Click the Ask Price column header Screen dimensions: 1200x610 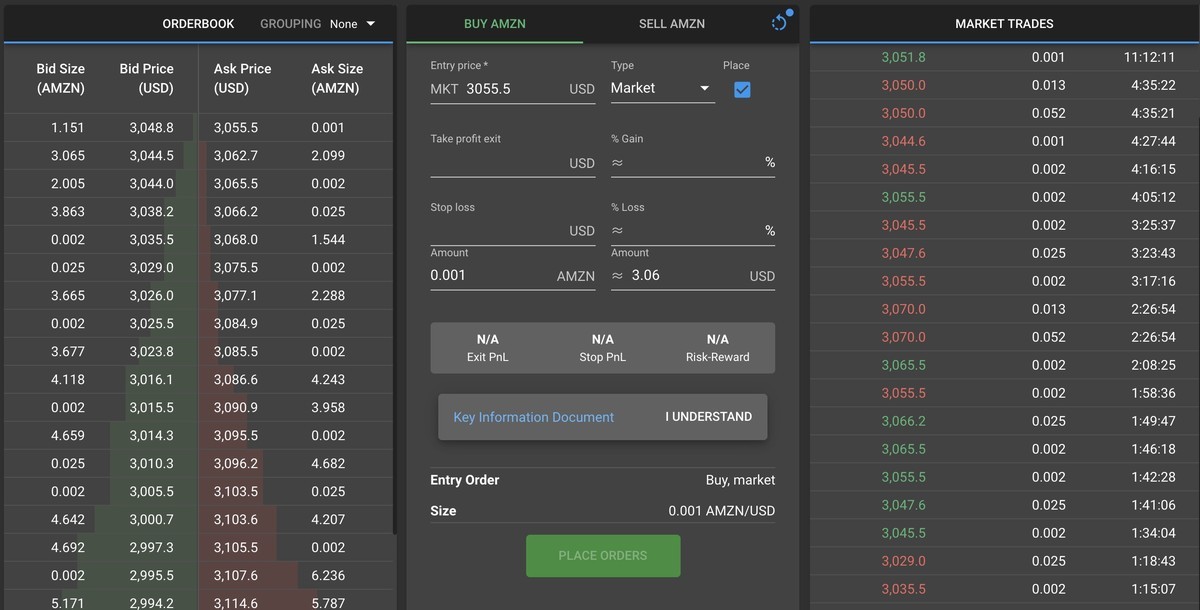(x=242, y=78)
